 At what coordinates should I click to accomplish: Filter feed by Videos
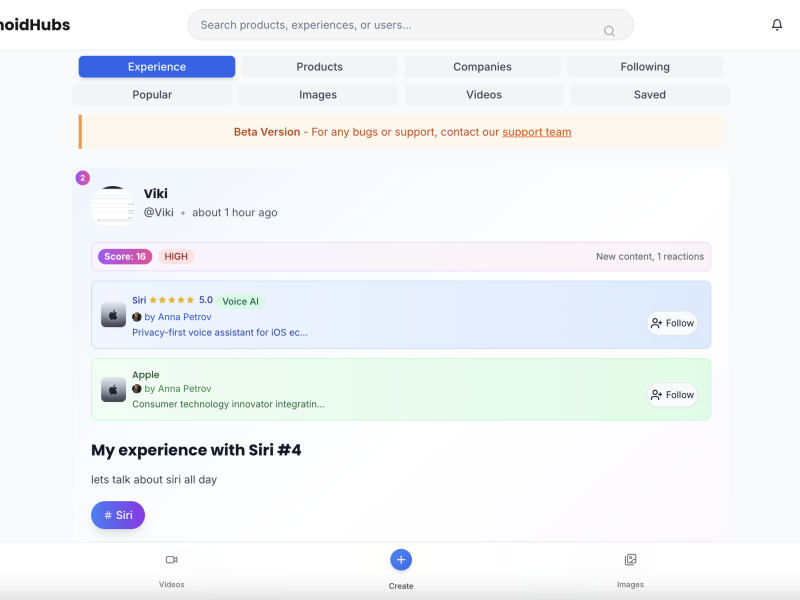click(484, 95)
